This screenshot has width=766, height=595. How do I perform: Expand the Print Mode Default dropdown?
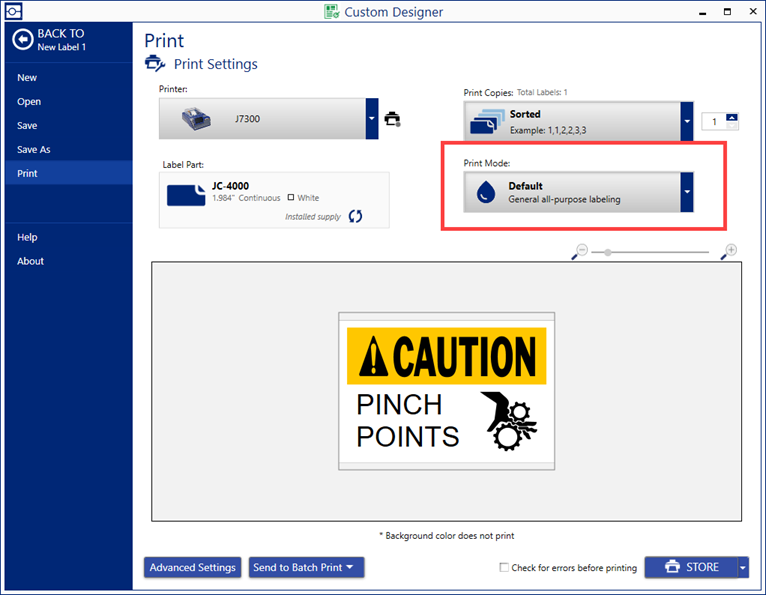tap(687, 191)
